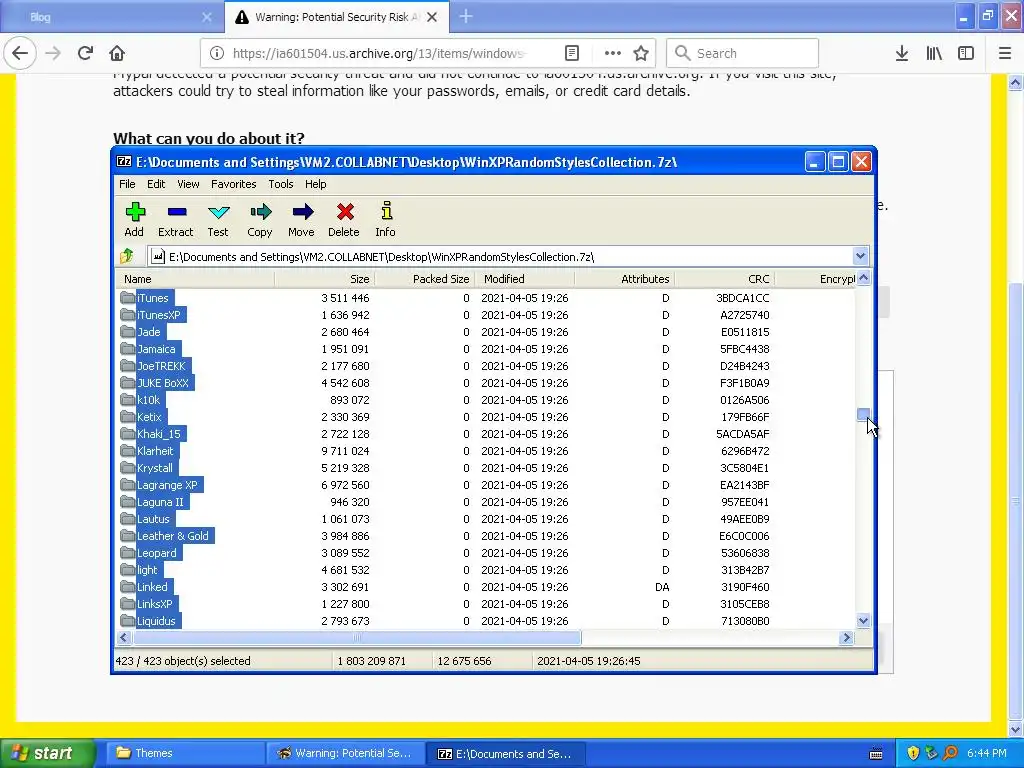The width and height of the screenshot is (1024, 768).
Task: Click horizontal scrollbar left arrow
Action: coord(124,637)
